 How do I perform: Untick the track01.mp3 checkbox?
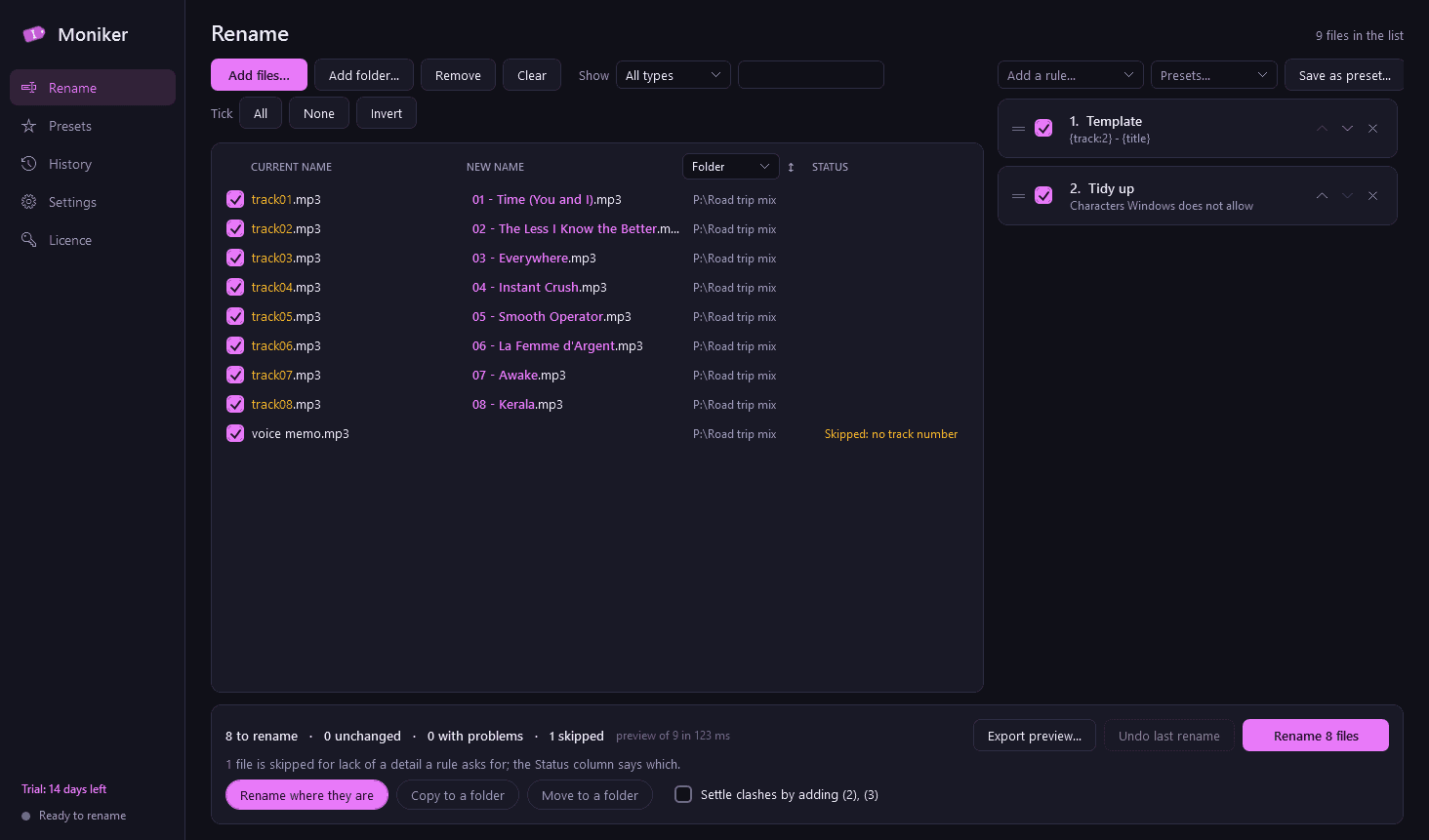(235, 199)
